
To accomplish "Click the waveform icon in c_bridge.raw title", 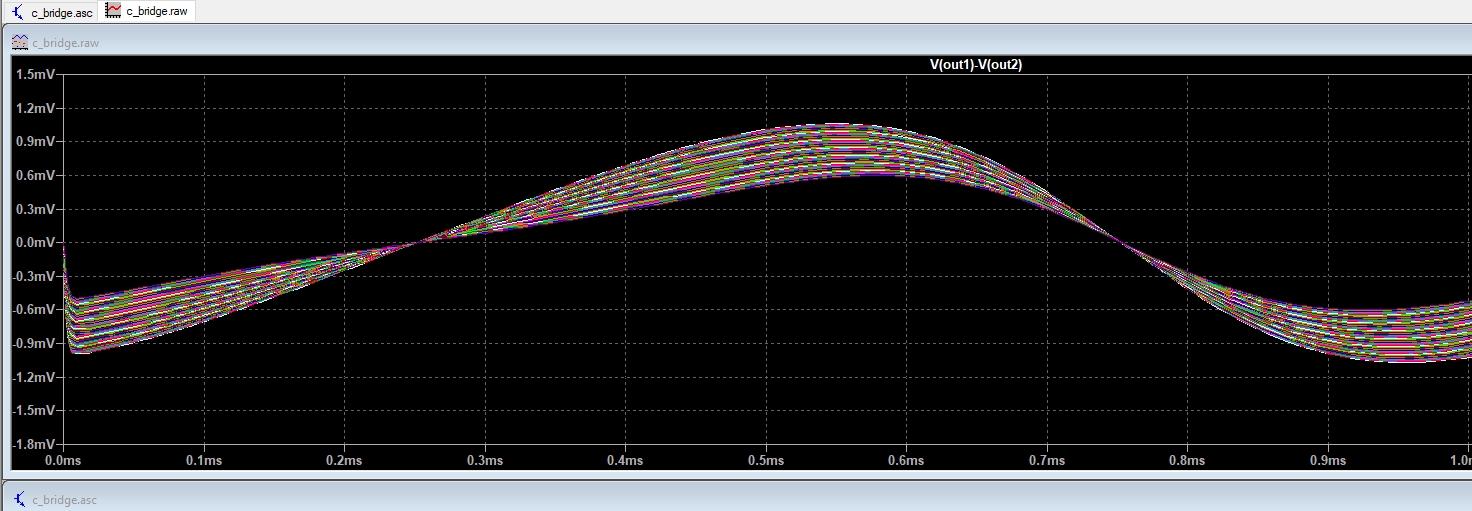I will click(19, 43).
